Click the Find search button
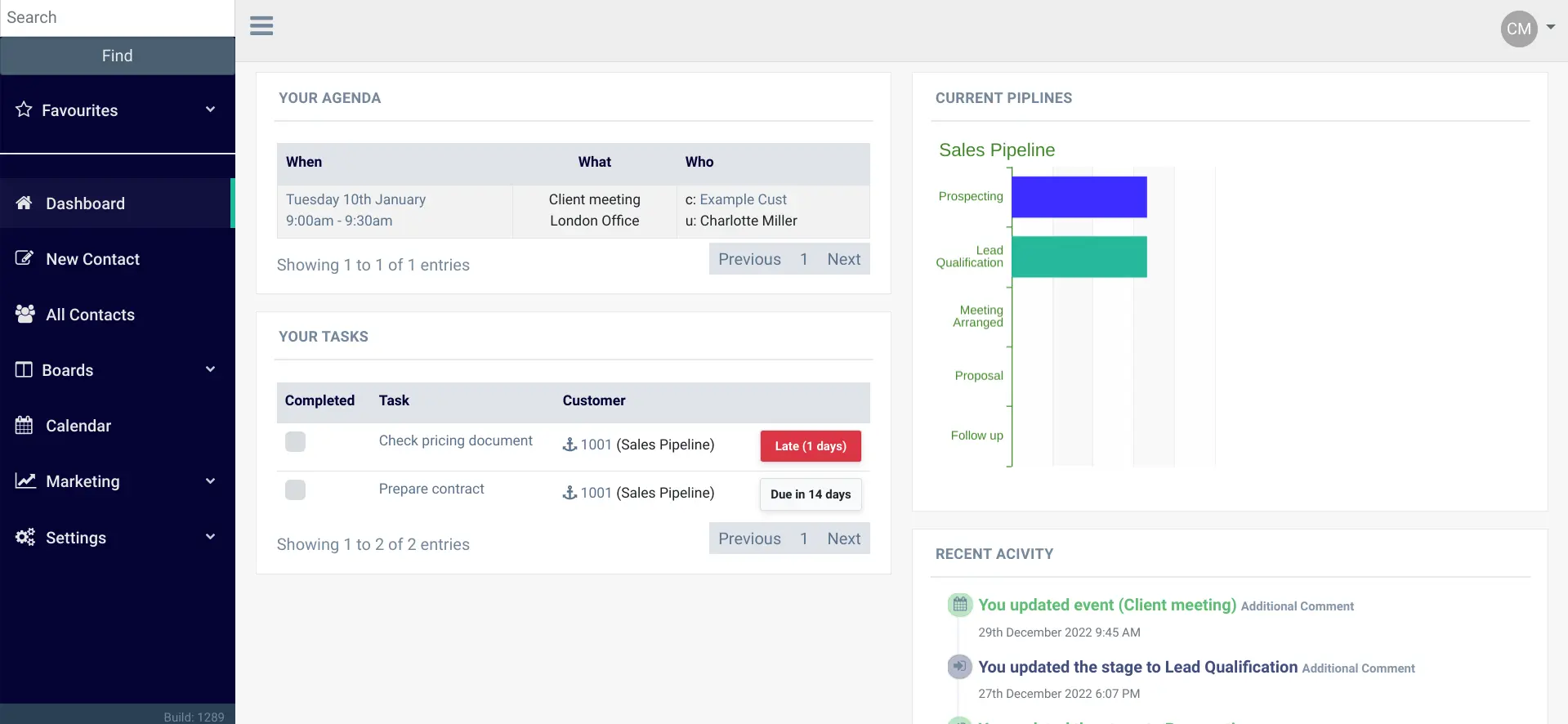The width and height of the screenshot is (1568, 724). point(117,56)
